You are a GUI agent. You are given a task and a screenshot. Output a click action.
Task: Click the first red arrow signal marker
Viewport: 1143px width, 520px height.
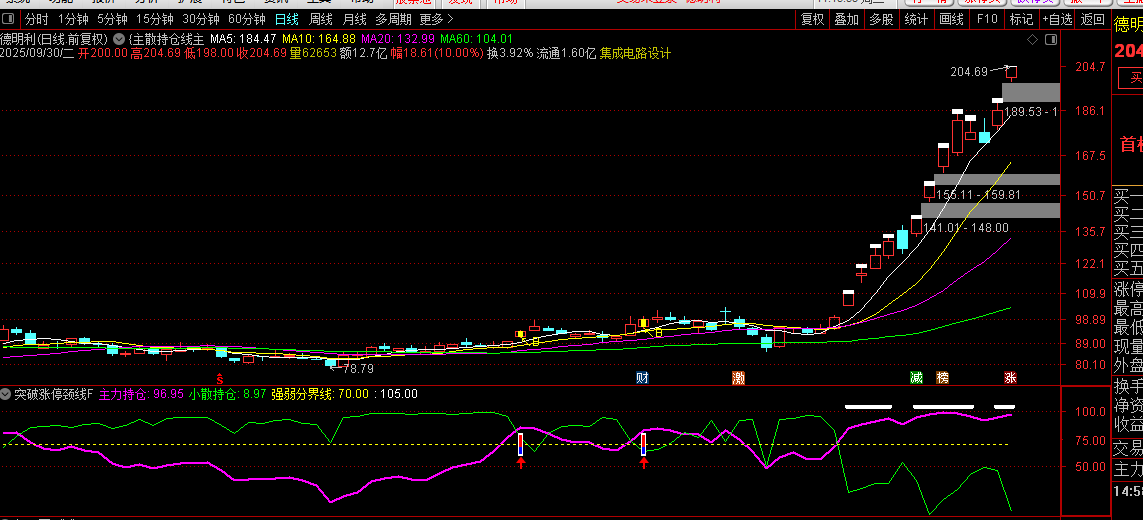tap(521, 464)
